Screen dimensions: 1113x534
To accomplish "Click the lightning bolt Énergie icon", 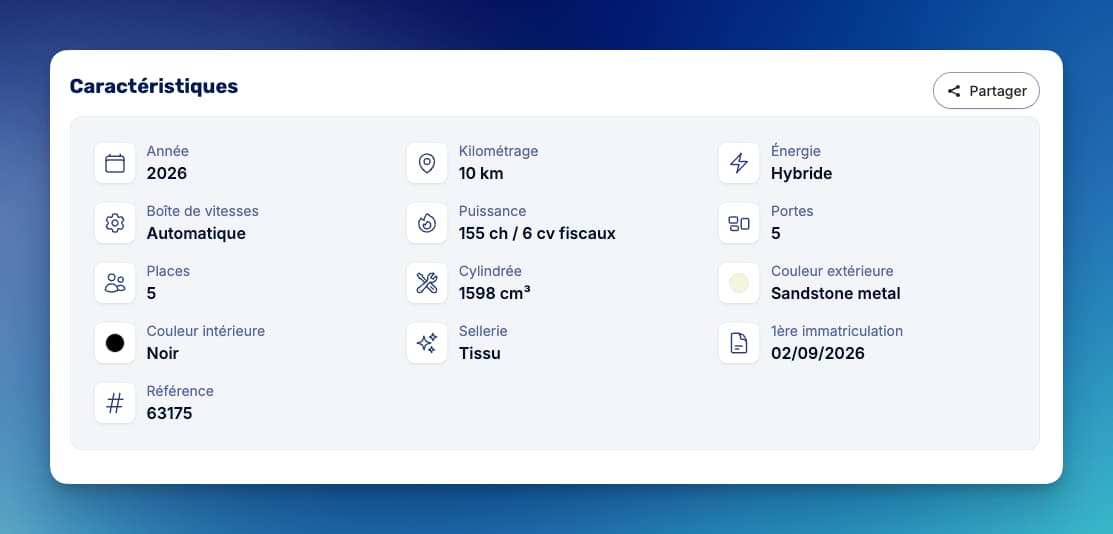I will (x=739, y=163).
